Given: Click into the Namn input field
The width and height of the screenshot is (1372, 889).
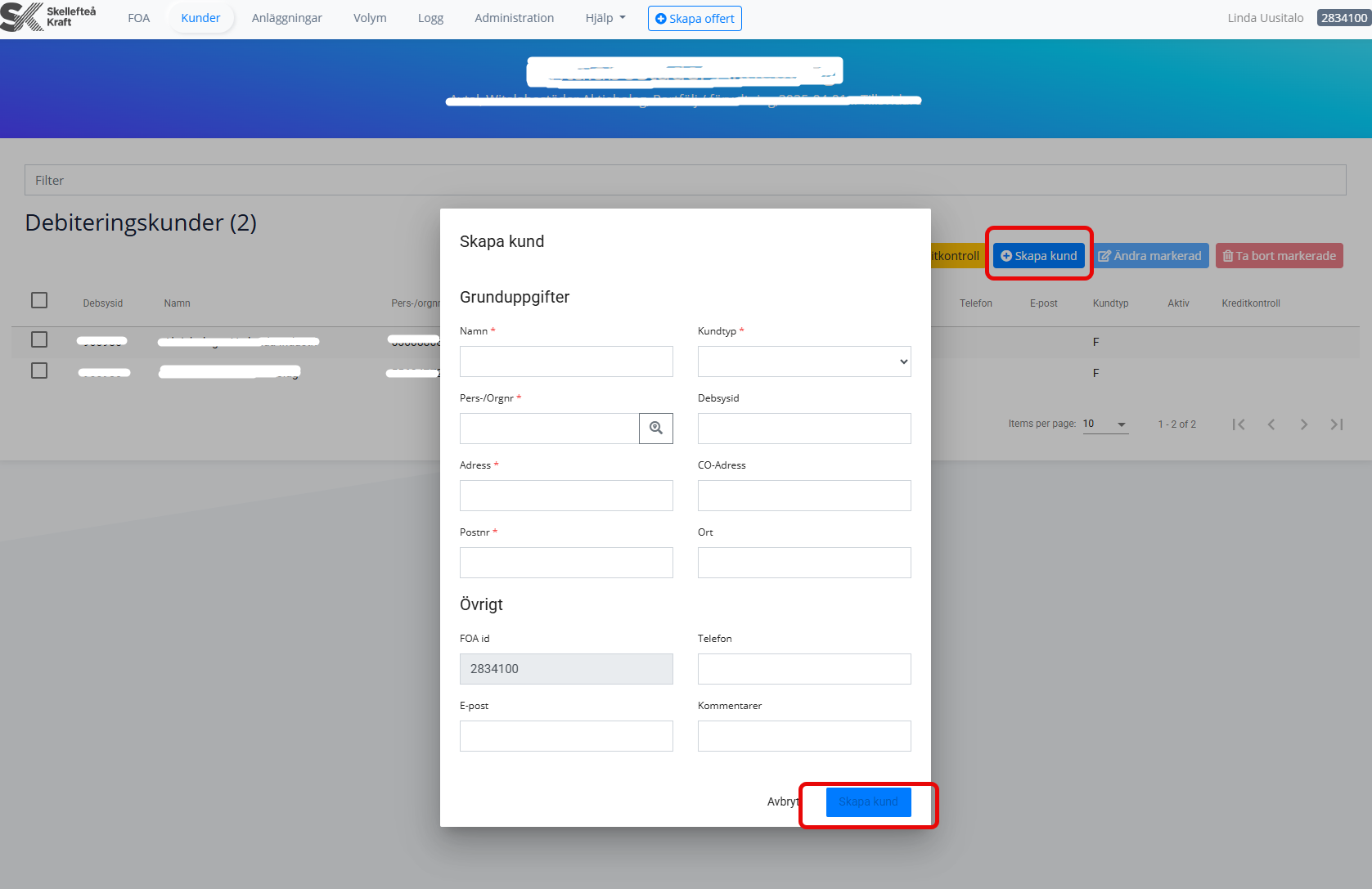Looking at the screenshot, I should [x=566, y=361].
